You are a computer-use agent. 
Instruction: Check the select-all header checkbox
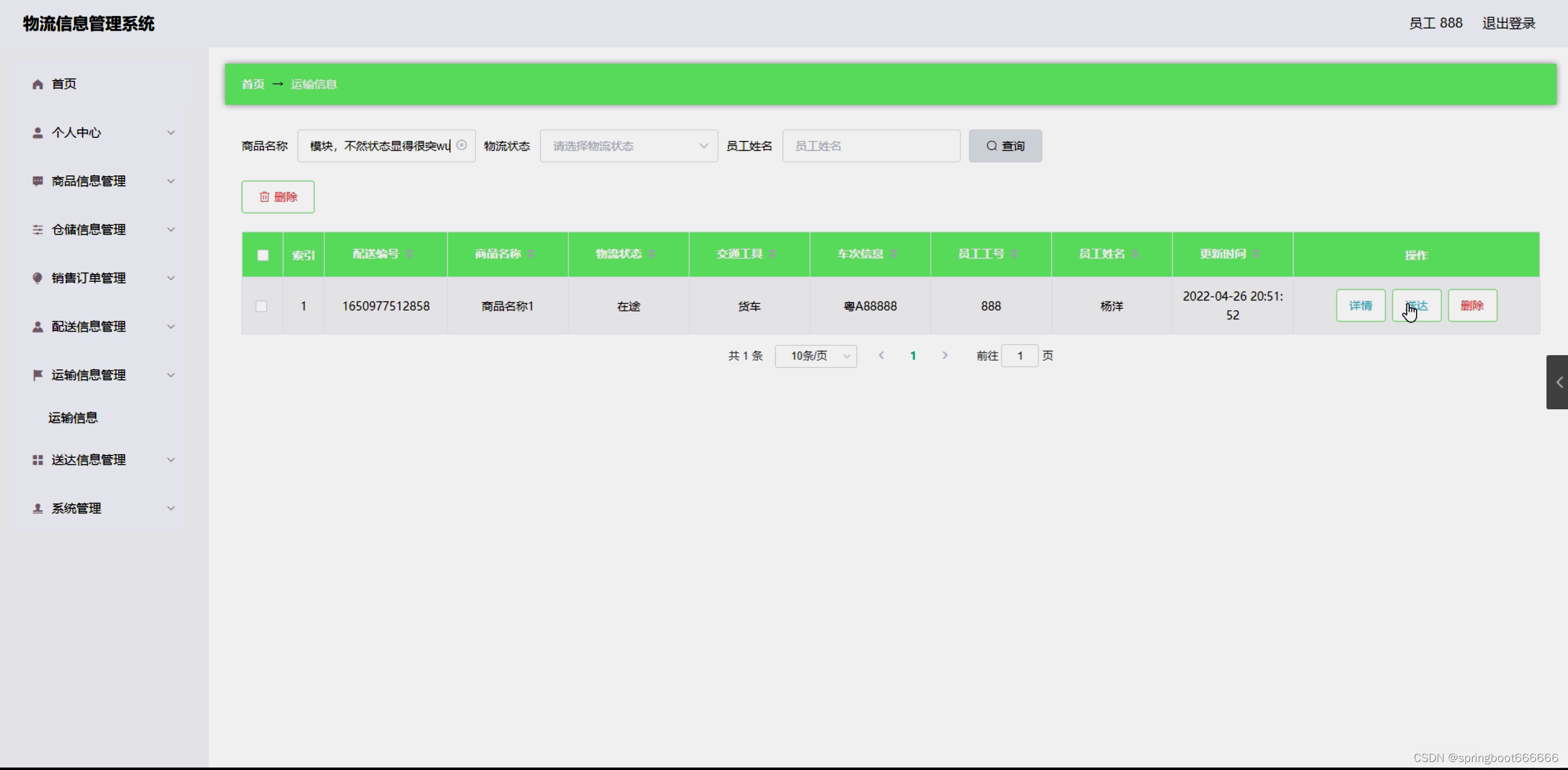(263, 255)
